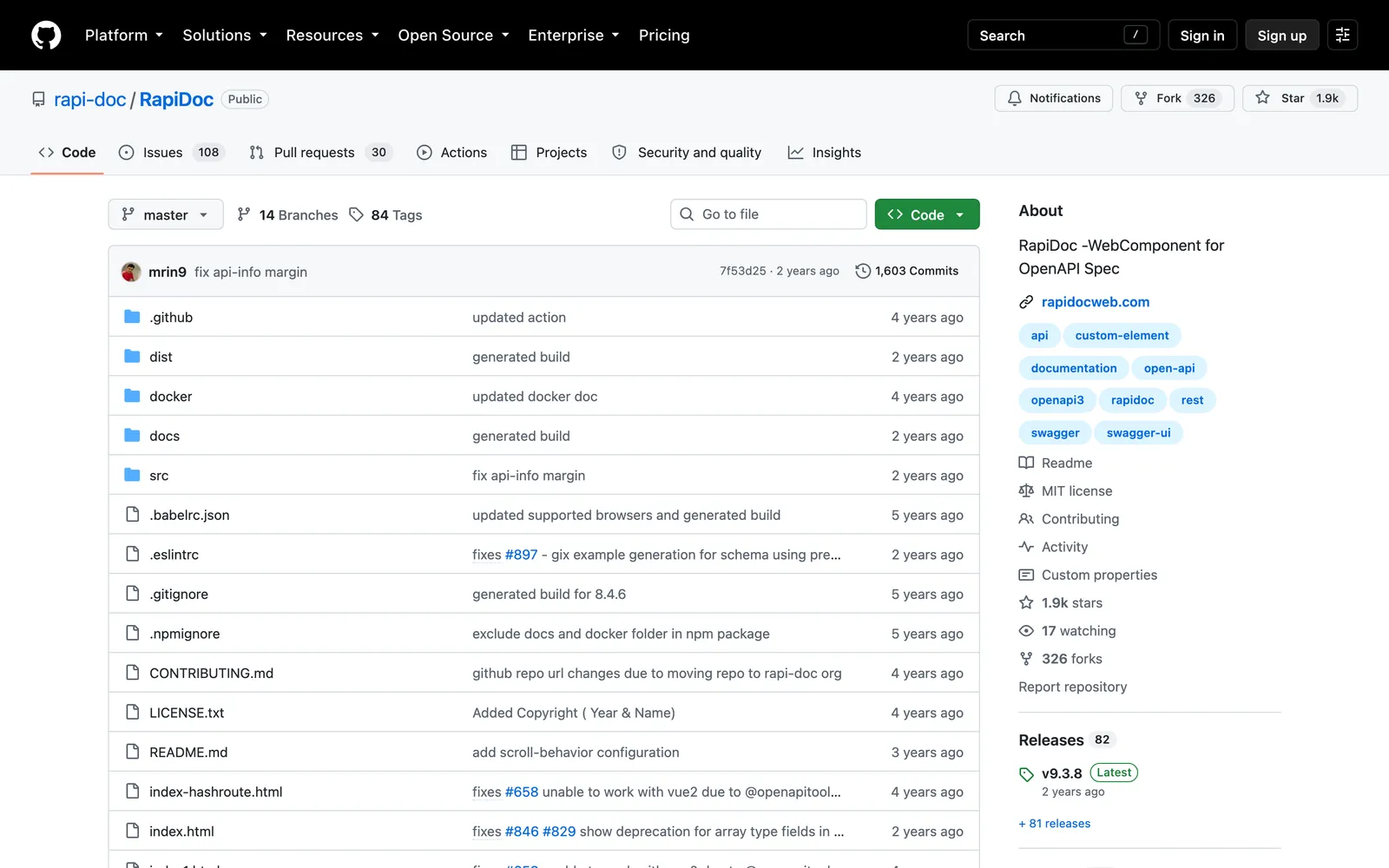
Task: Open appearance settings icon in header
Action: (1342, 36)
